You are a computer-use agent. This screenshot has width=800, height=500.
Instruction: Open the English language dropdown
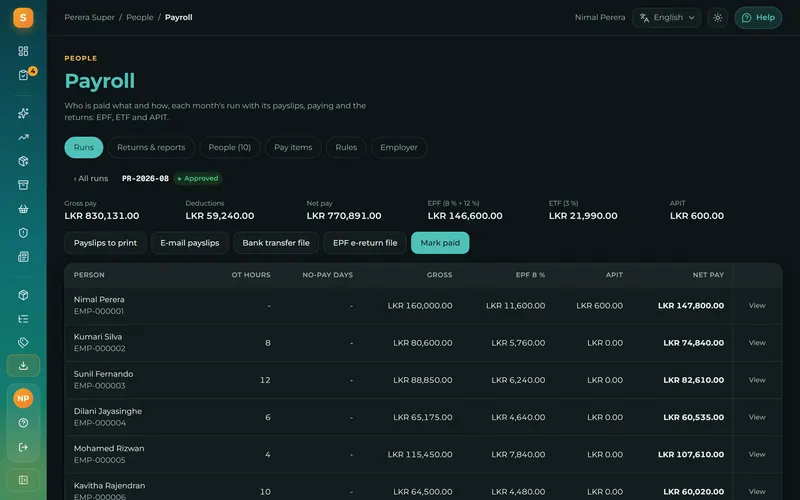[666, 18]
